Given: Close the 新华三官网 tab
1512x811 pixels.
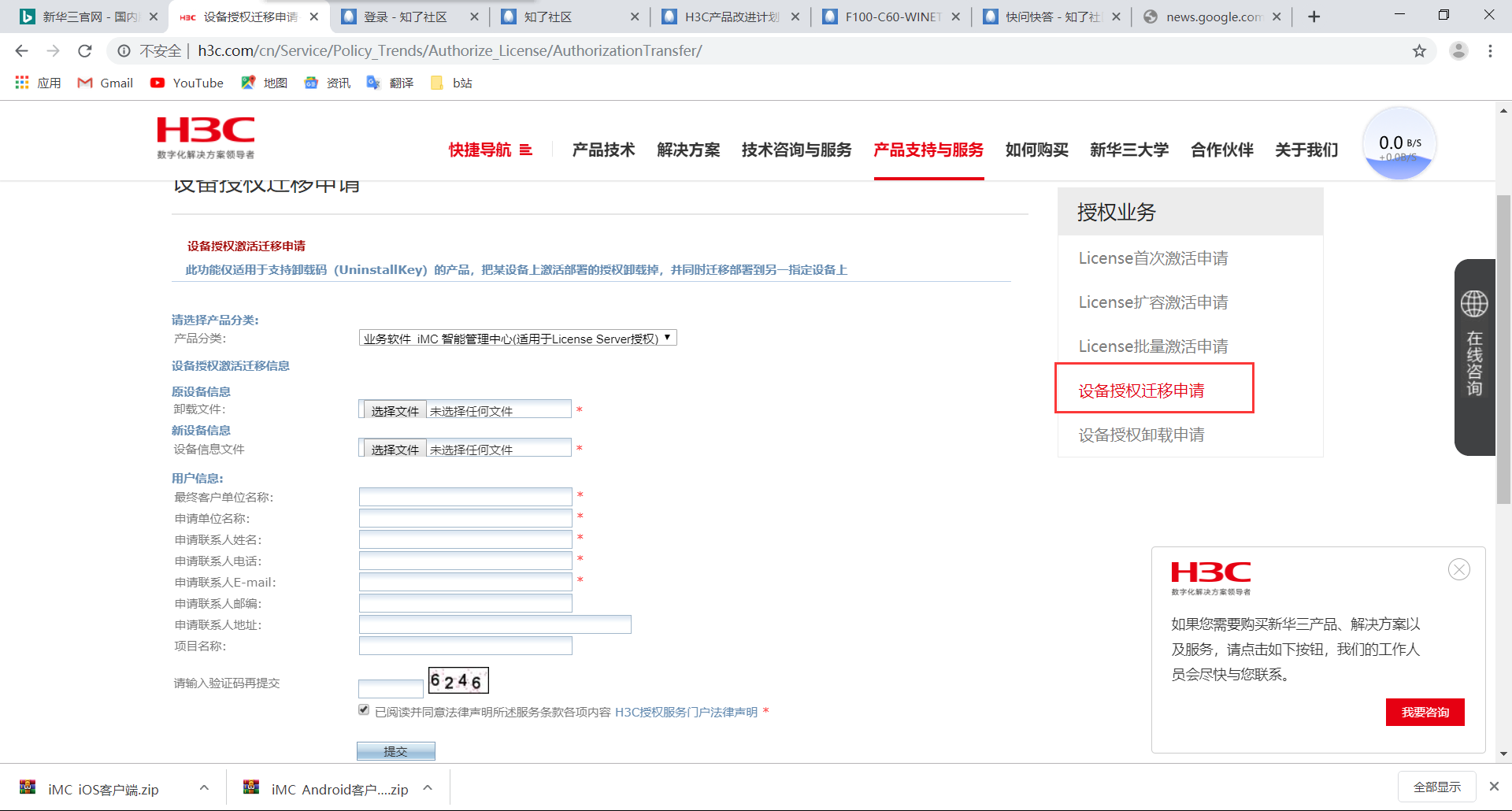Looking at the screenshot, I should click(x=154, y=17).
